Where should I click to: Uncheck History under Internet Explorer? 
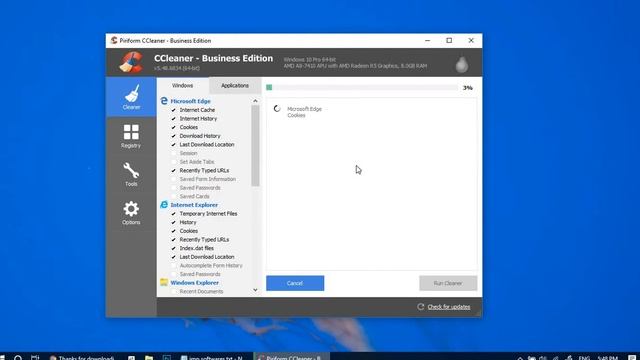(x=173, y=222)
